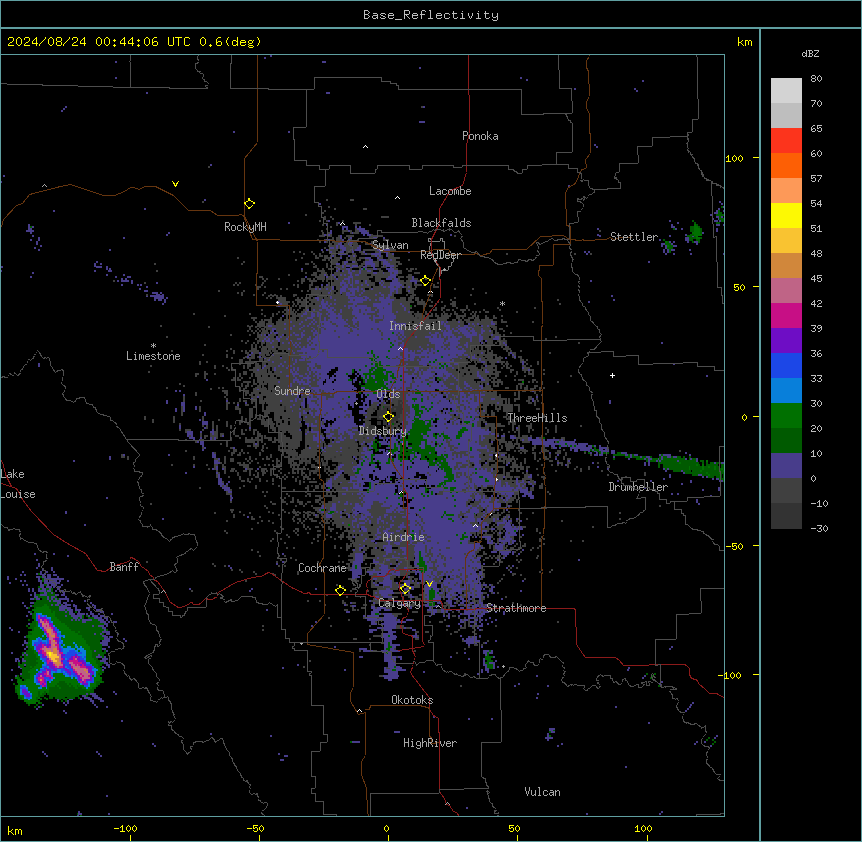The height and width of the screenshot is (842, 862).
Task: Select the Innisfail city label
Action: coord(415,326)
